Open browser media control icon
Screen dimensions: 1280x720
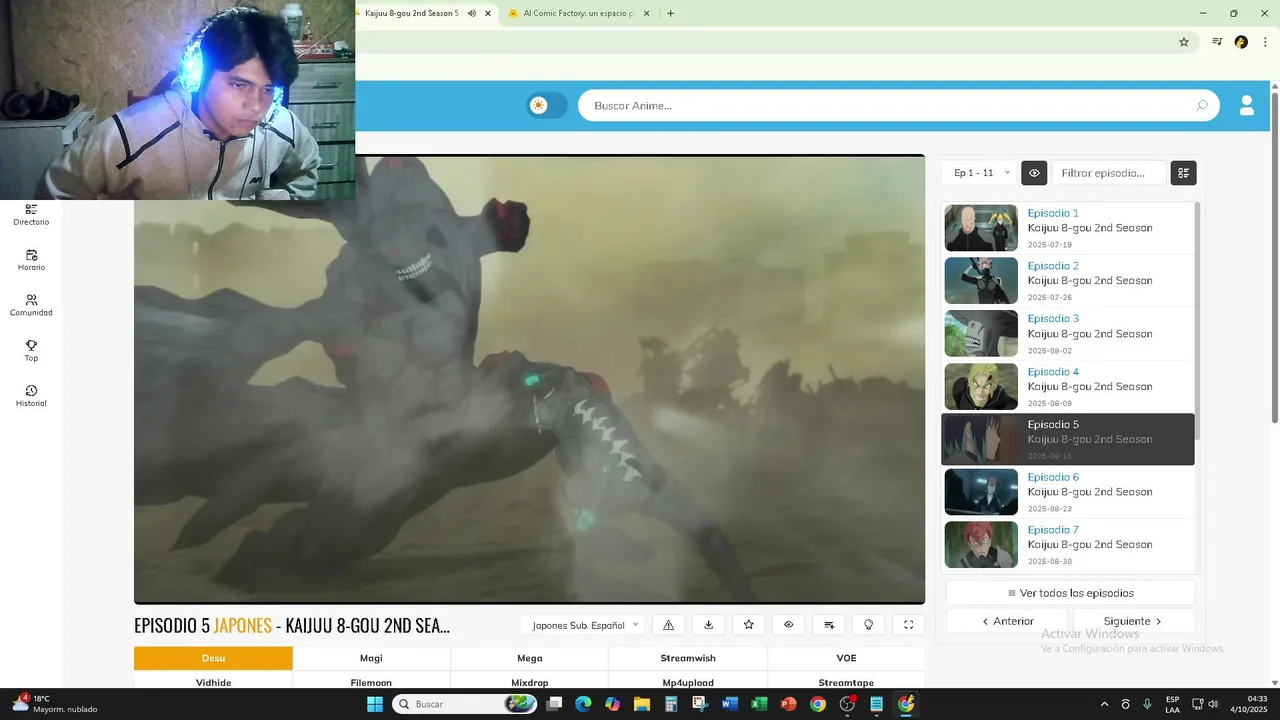1217,42
